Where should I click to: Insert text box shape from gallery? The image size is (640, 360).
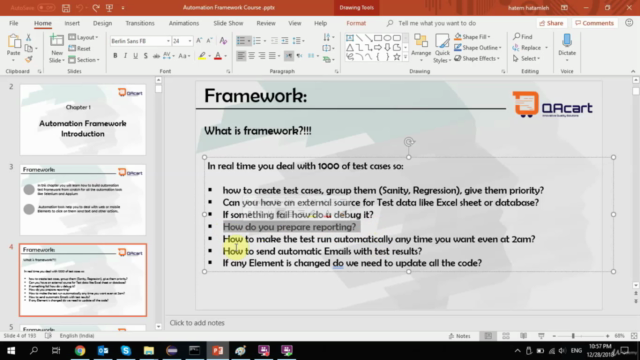pyautogui.click(x=350, y=38)
